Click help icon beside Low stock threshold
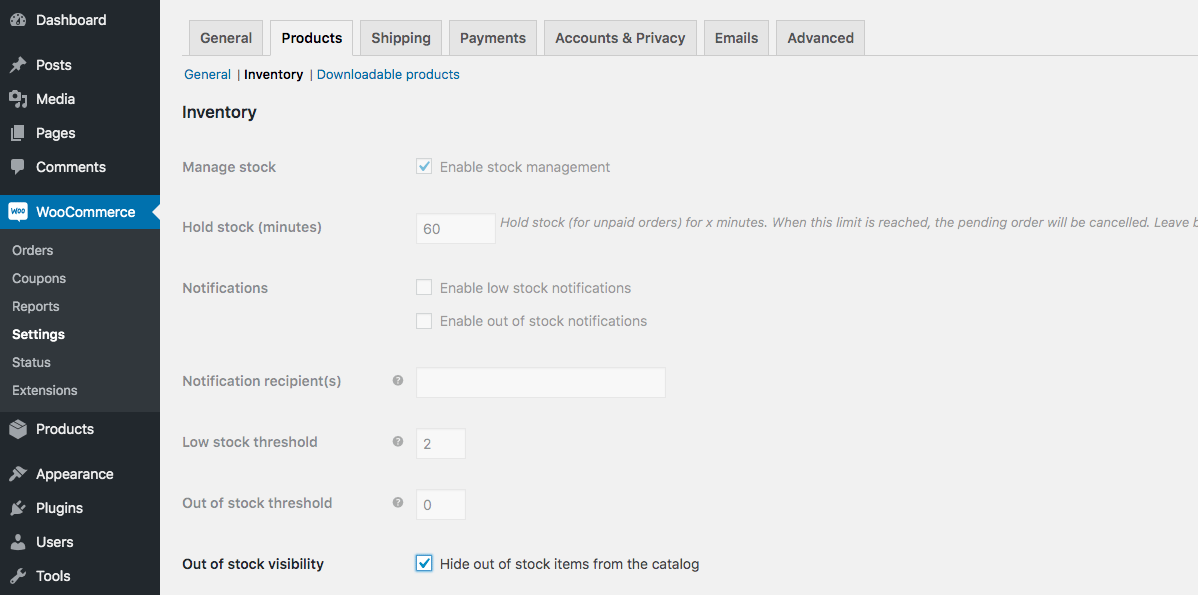 (397, 441)
